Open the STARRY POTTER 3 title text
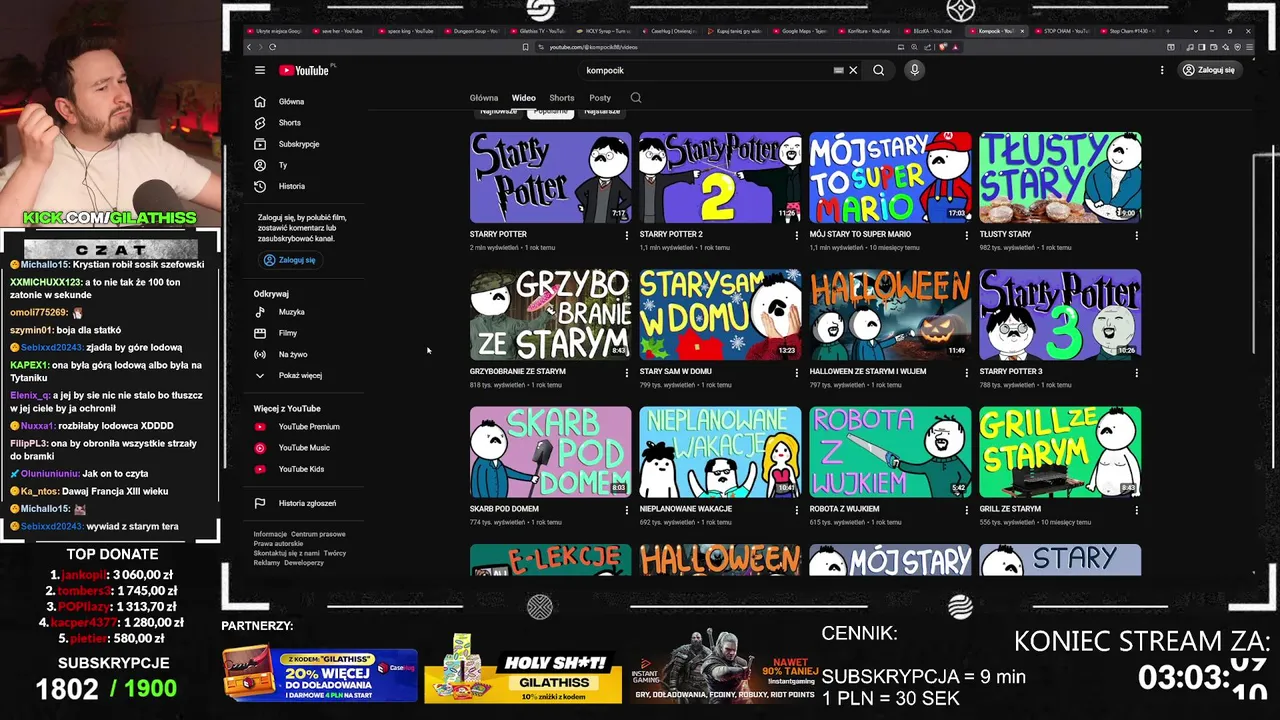 tap(1011, 371)
